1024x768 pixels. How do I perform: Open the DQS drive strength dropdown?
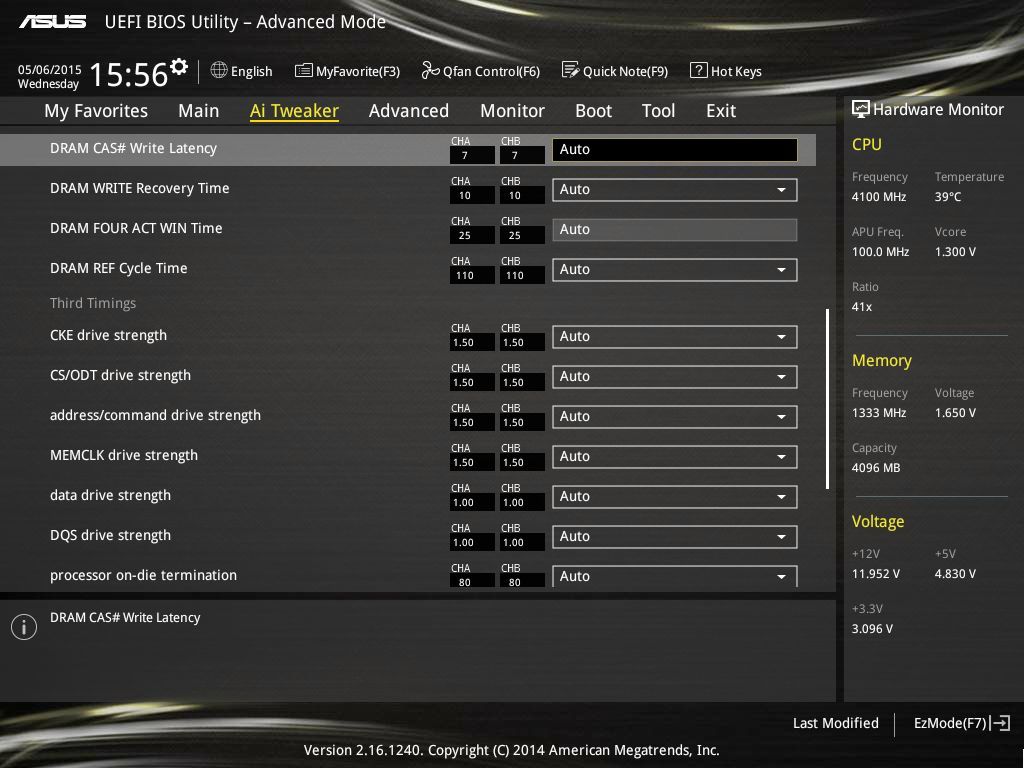click(x=675, y=537)
